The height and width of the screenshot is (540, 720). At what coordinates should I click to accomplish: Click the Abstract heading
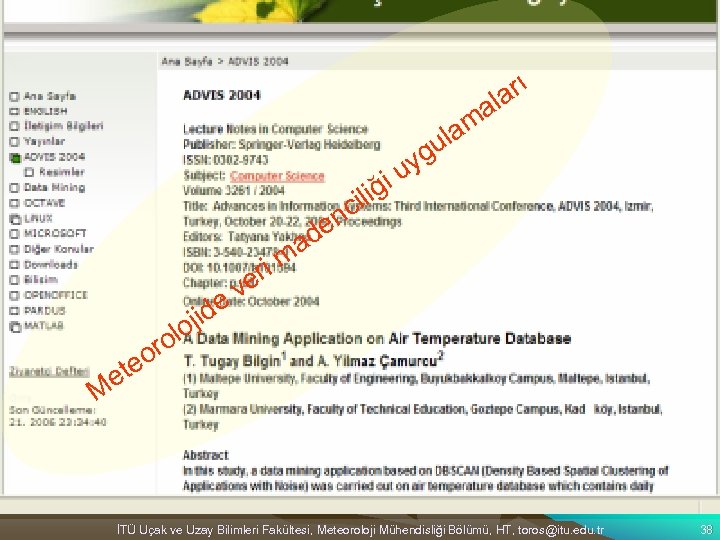206,455
